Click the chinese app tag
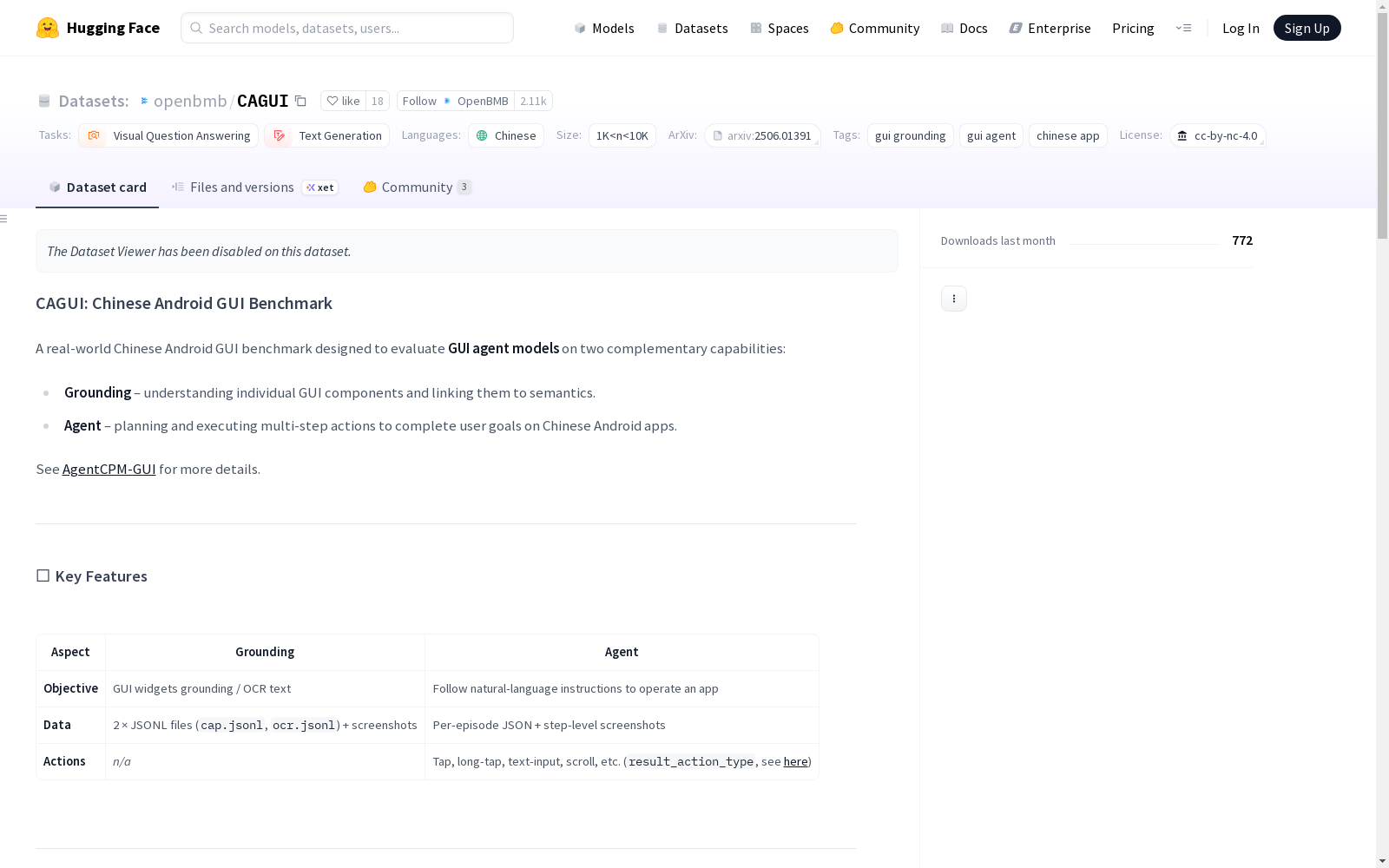Image resolution: width=1389 pixels, height=868 pixels. tap(1068, 135)
